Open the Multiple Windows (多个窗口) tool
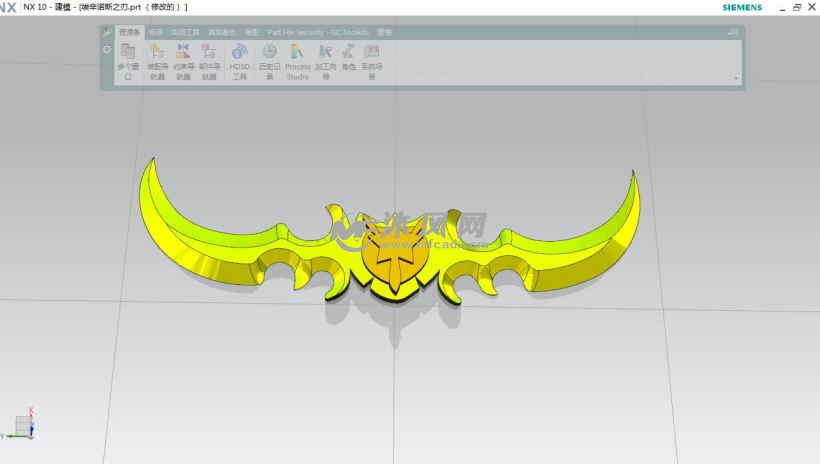Image resolution: width=820 pixels, height=464 pixels. (128, 62)
